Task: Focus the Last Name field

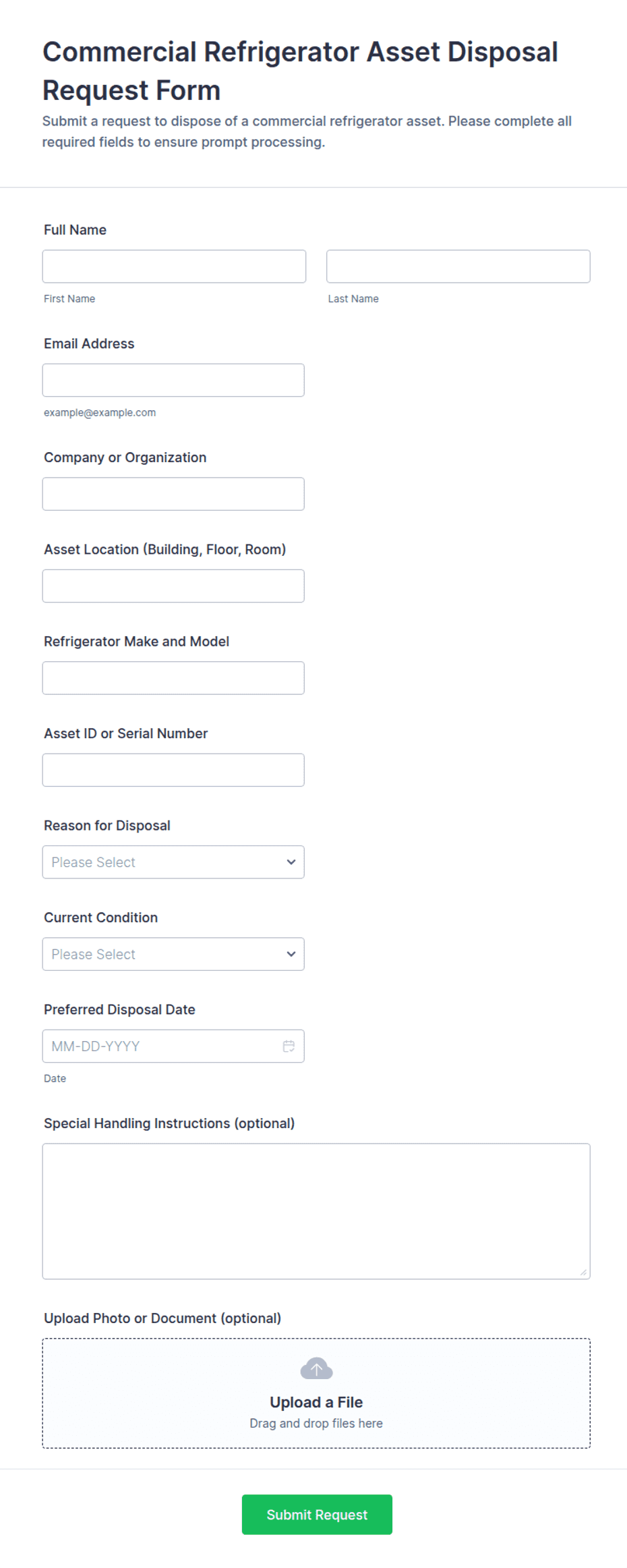Action: tap(458, 266)
